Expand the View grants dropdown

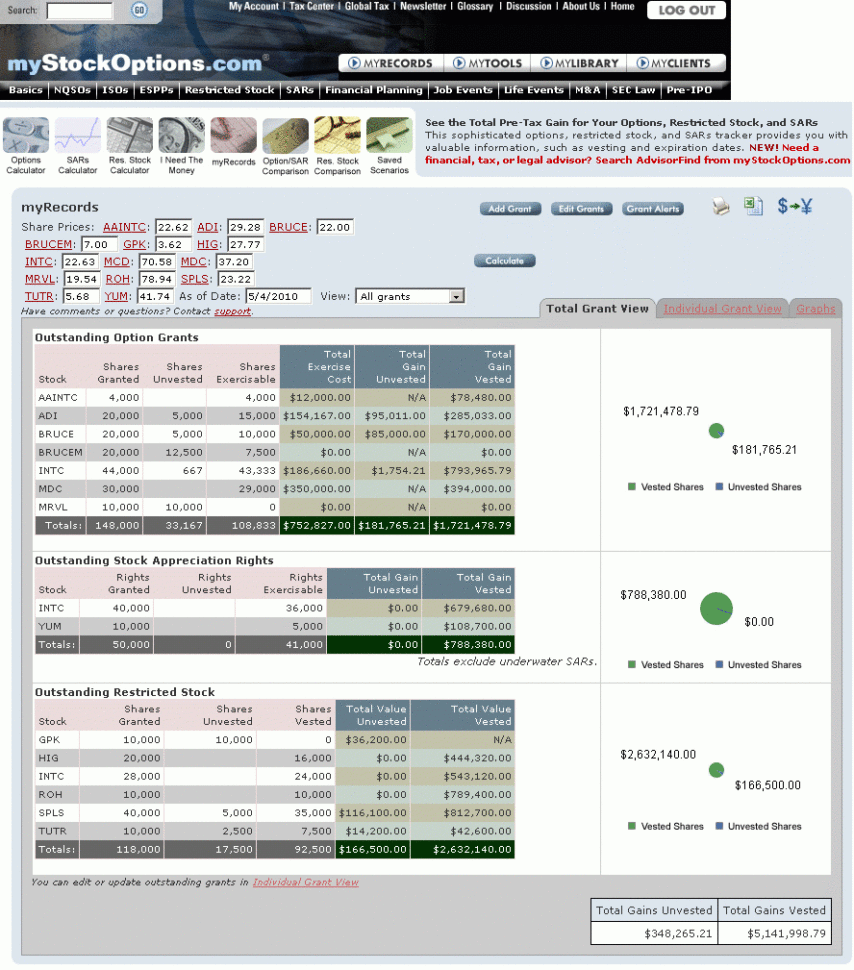click(457, 296)
